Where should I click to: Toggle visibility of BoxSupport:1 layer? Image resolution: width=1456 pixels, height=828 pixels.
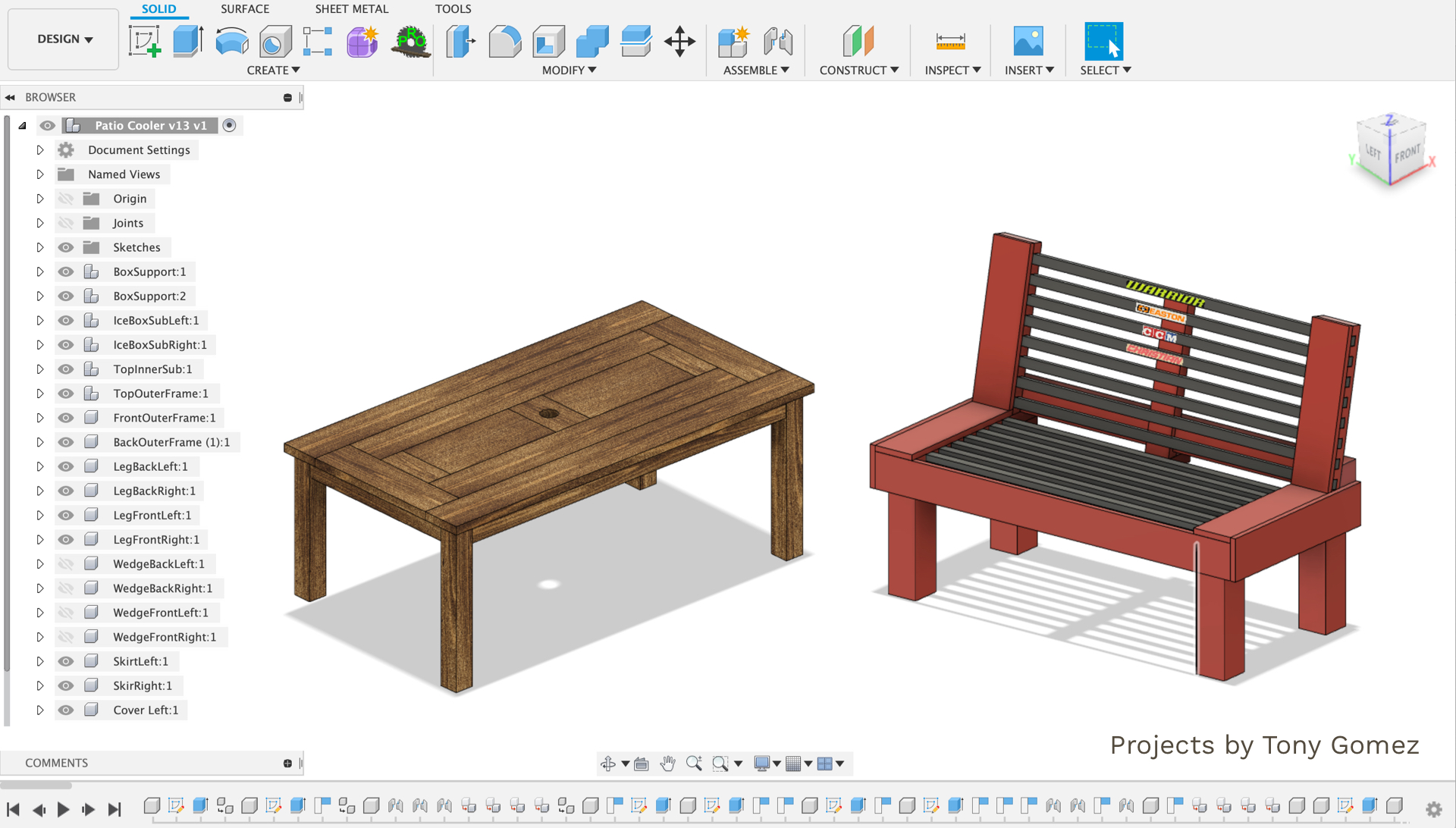(65, 271)
